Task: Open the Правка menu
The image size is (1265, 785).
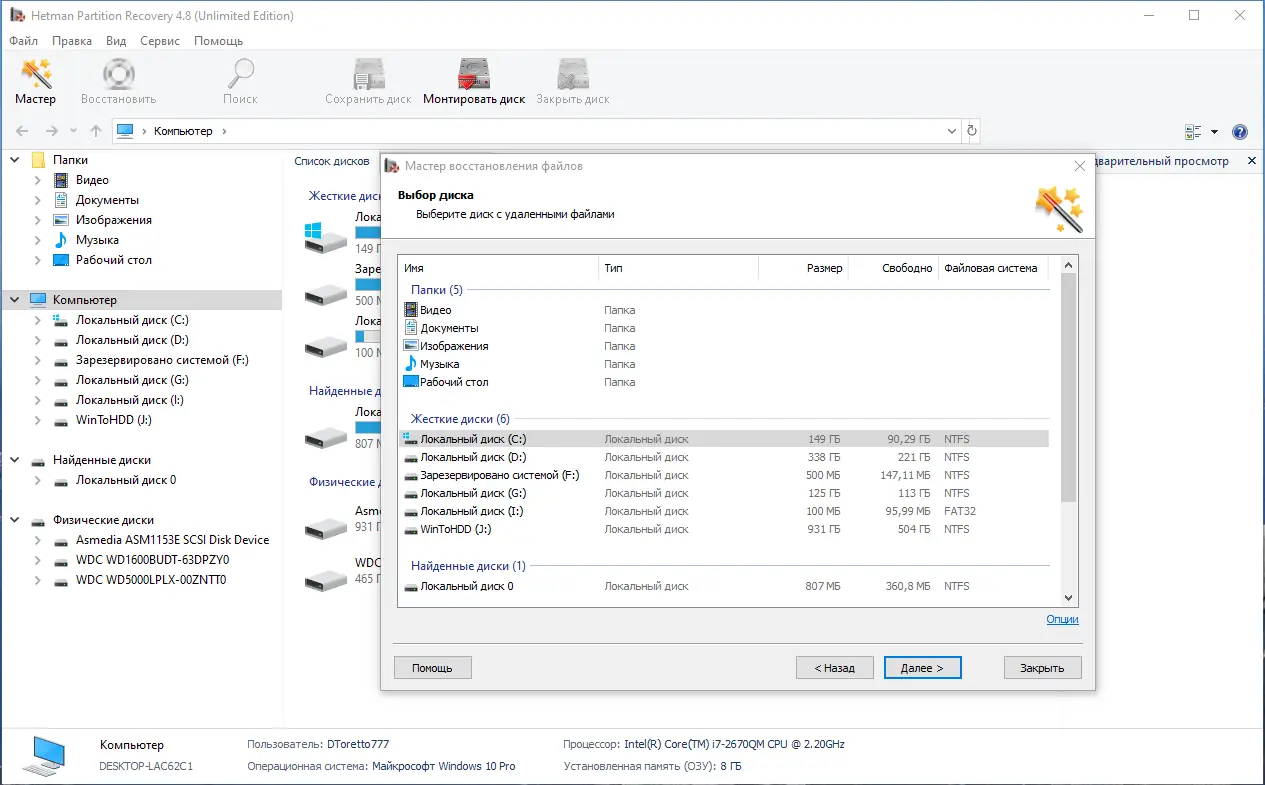Action: click(x=72, y=41)
